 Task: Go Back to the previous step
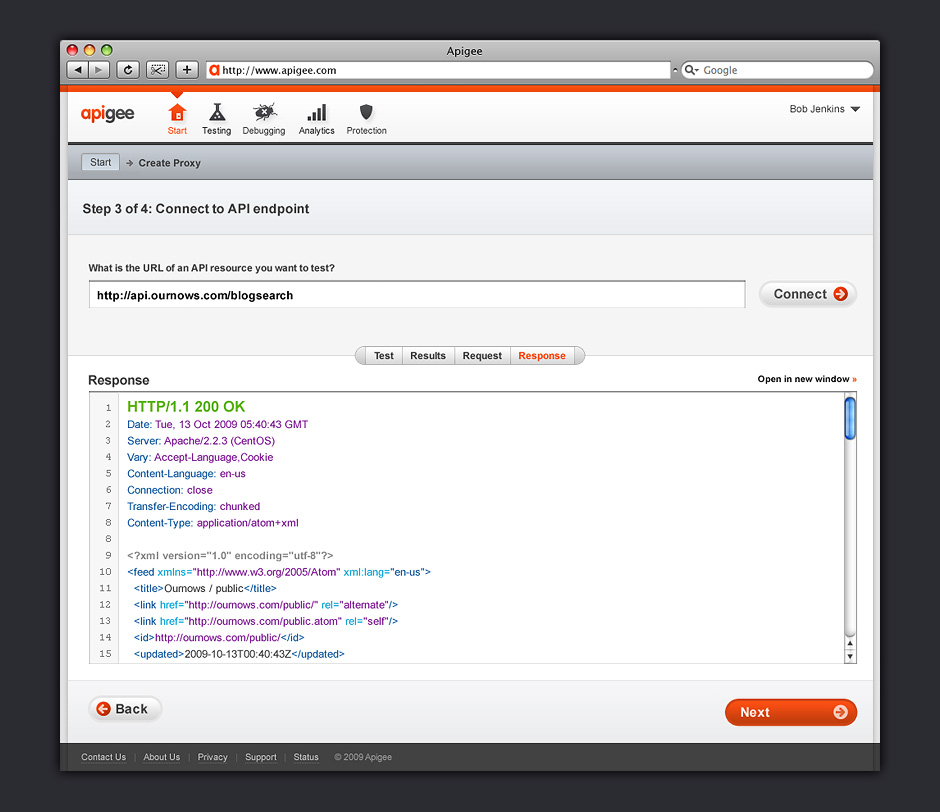tap(125, 709)
